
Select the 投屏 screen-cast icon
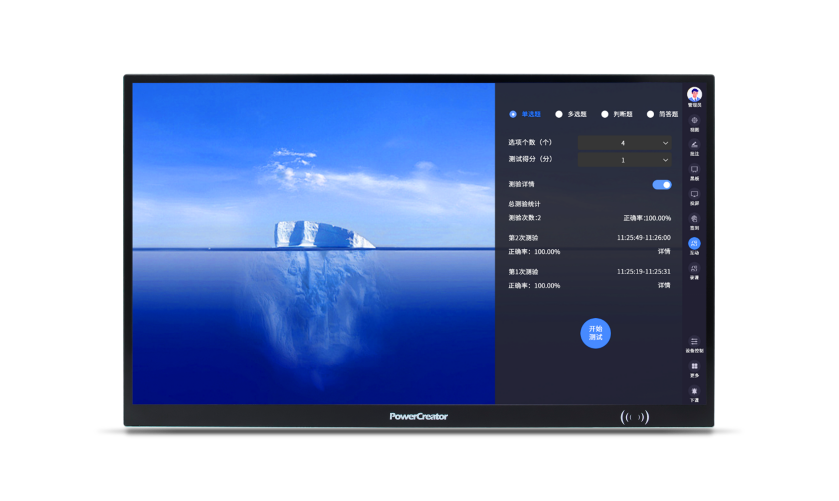click(694, 196)
